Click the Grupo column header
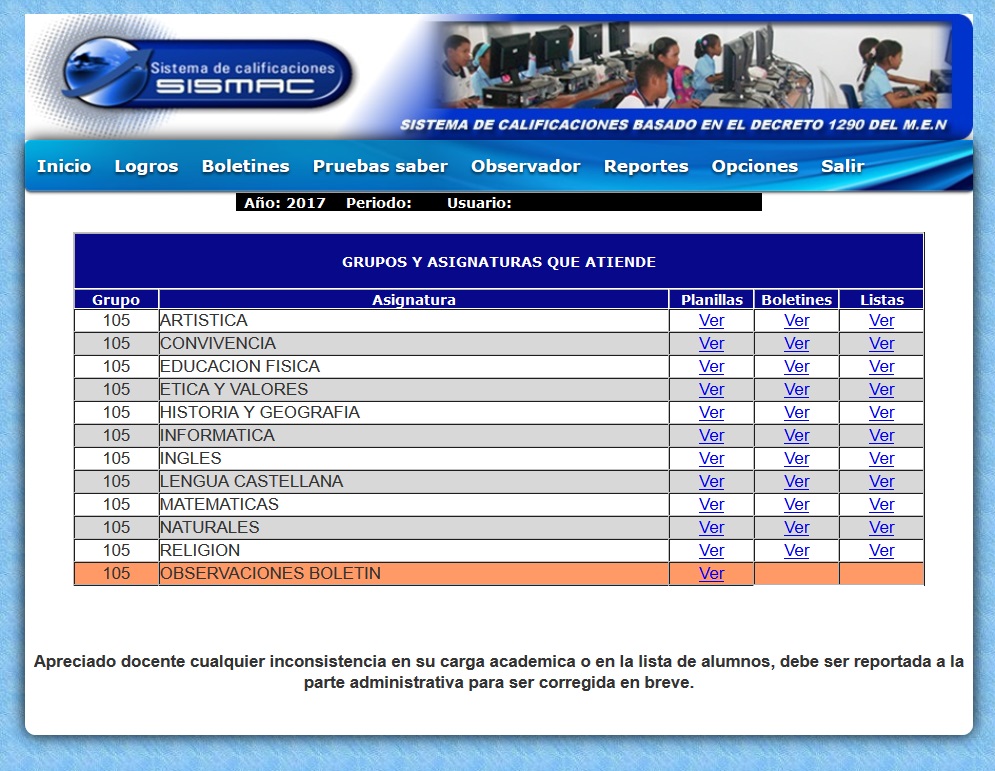Screen dimensions: 995x771 (x=116, y=300)
